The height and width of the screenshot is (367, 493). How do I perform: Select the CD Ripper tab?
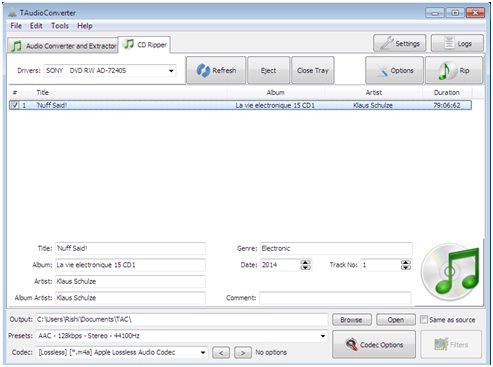tap(145, 44)
